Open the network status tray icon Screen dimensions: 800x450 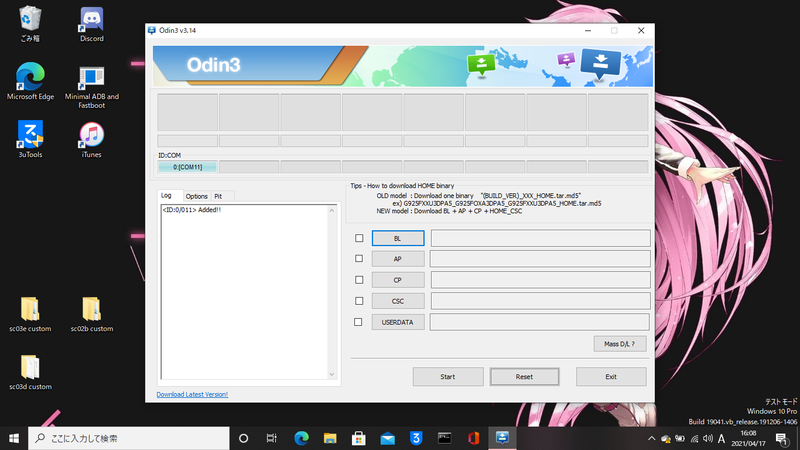[694, 438]
